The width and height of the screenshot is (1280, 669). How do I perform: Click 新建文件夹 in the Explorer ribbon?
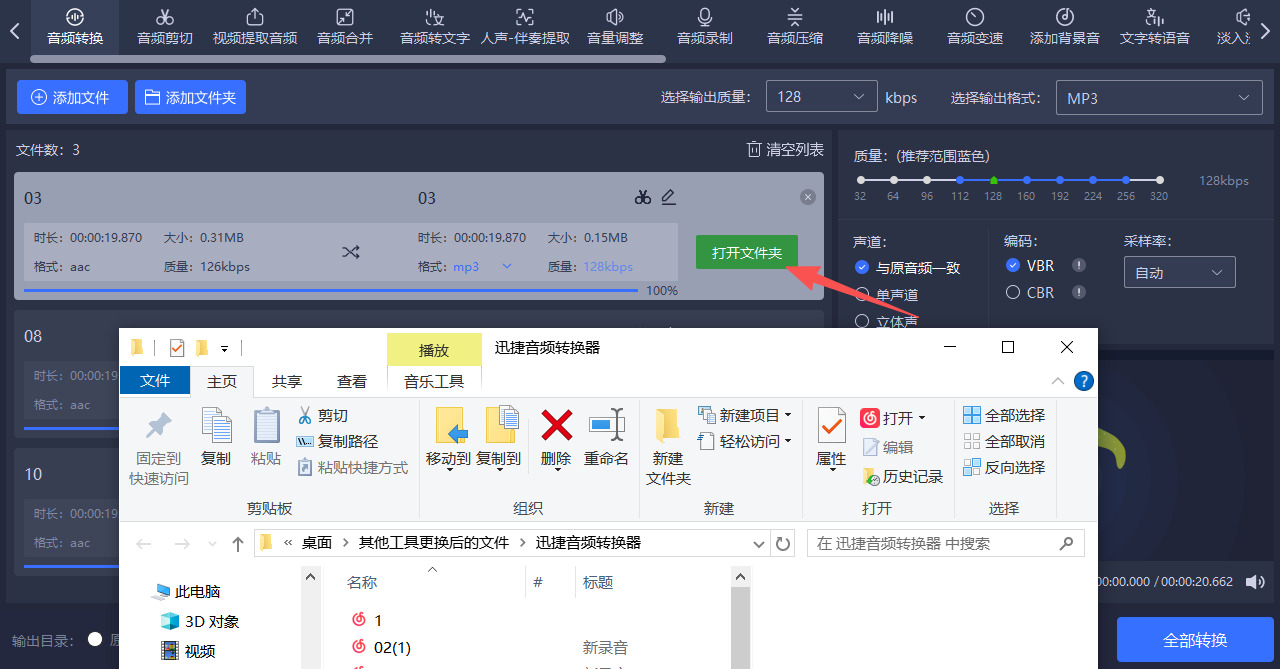click(668, 448)
